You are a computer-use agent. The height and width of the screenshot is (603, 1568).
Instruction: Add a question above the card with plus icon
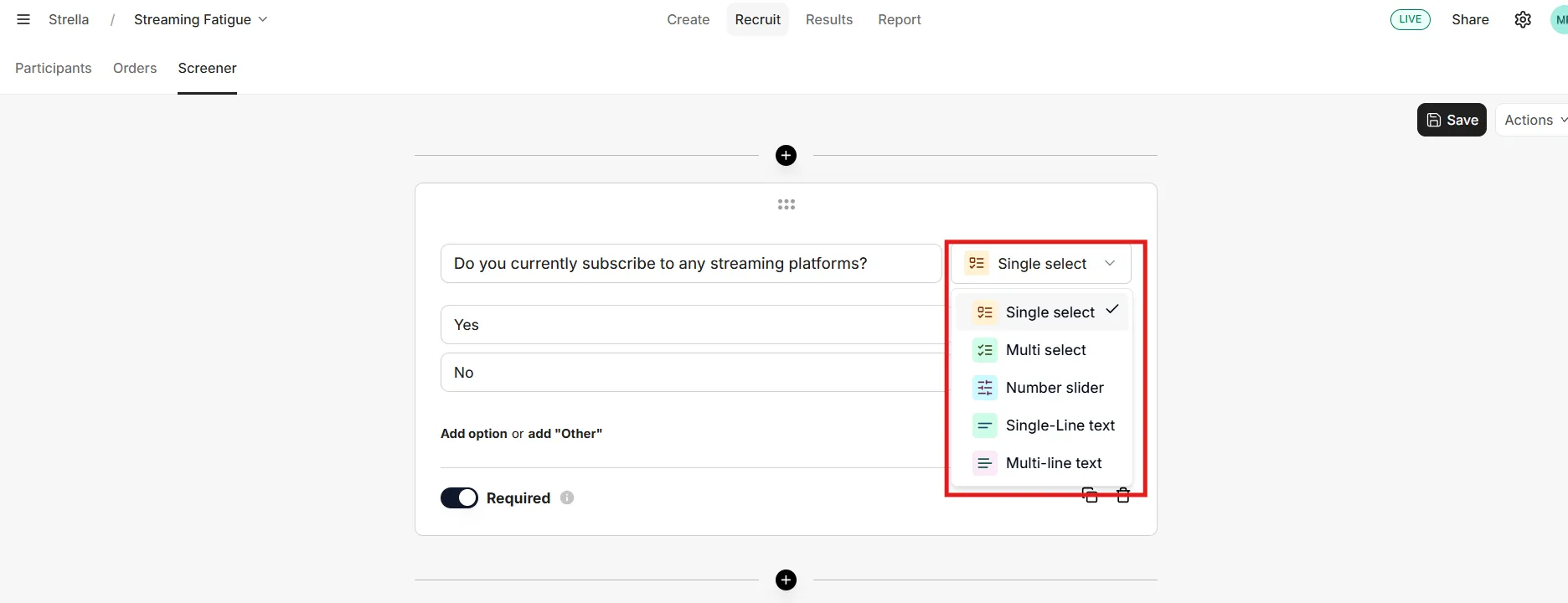[786, 155]
